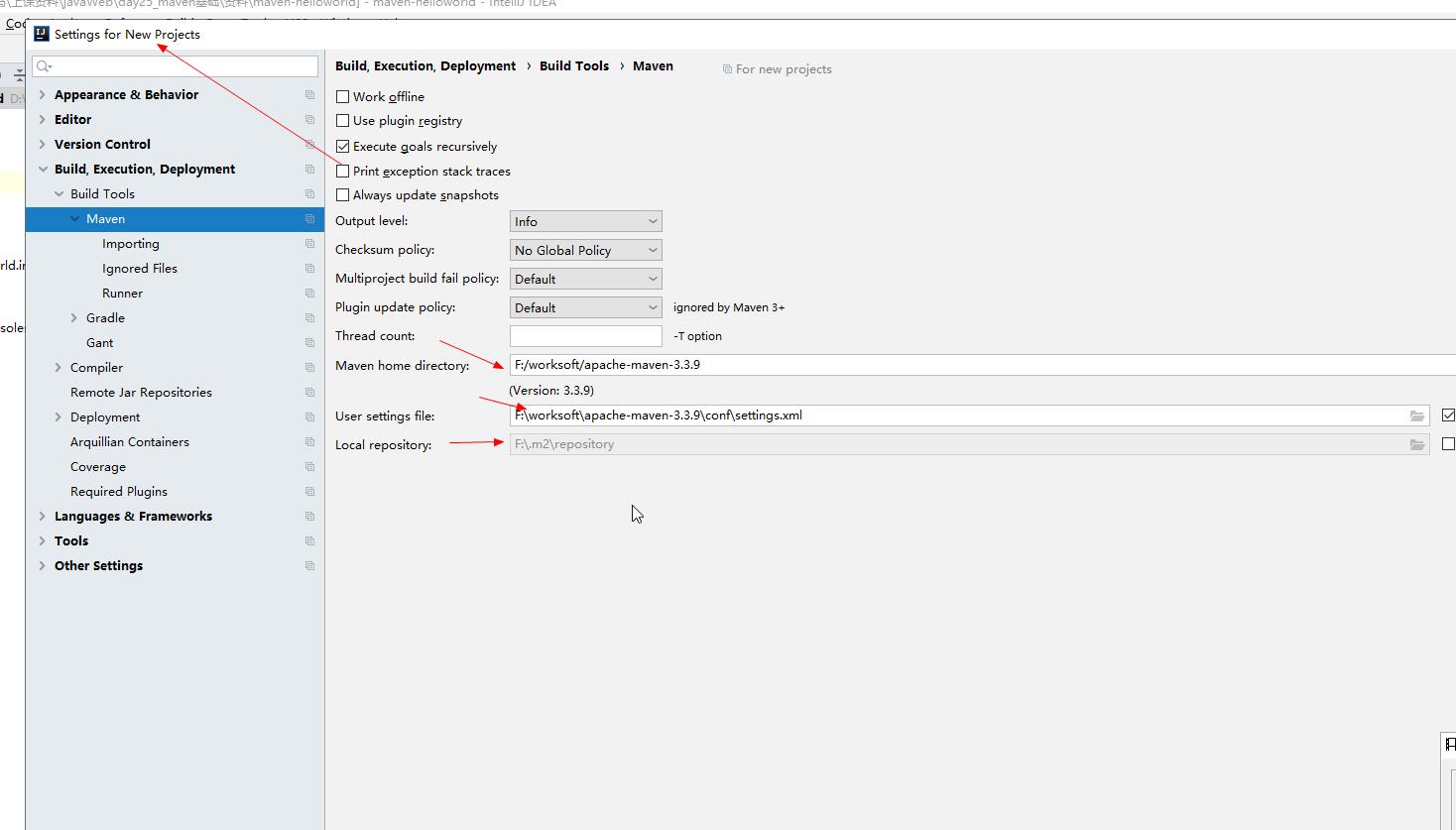Collapse the Build Tools node arrow
The image size is (1456, 830).
click(59, 194)
